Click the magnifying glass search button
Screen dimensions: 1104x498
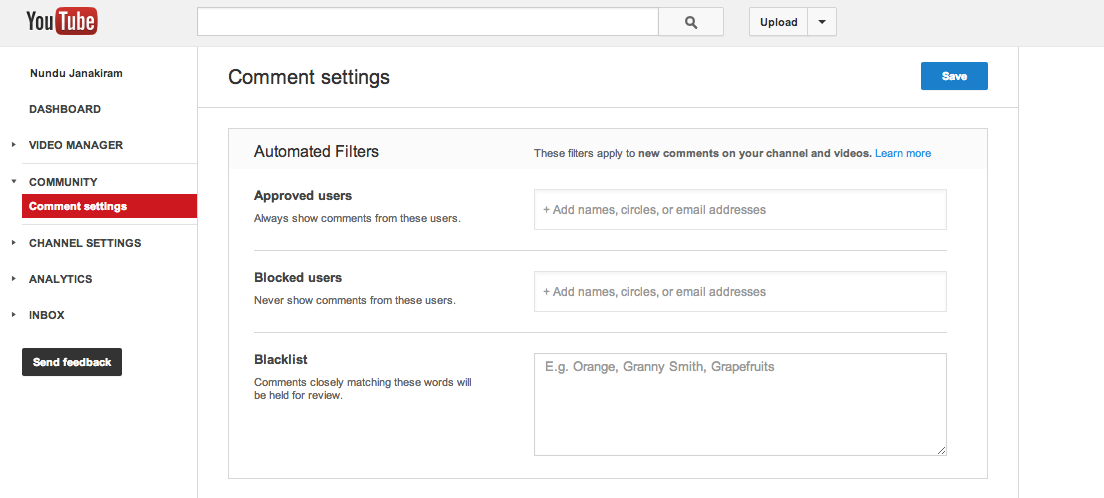690,22
